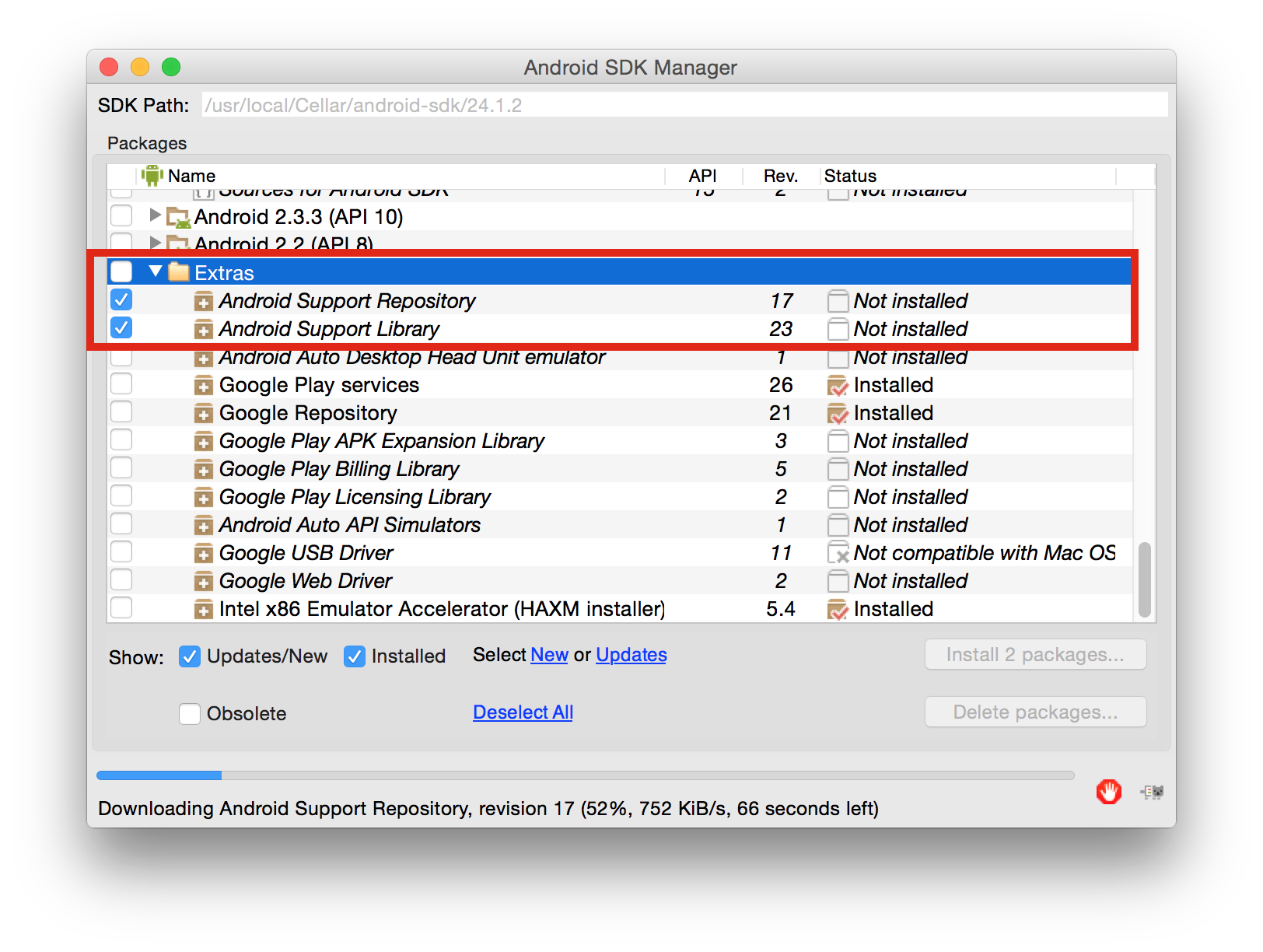Click the Google USB Driver package icon
The width and height of the screenshot is (1263, 952).
pos(203,553)
